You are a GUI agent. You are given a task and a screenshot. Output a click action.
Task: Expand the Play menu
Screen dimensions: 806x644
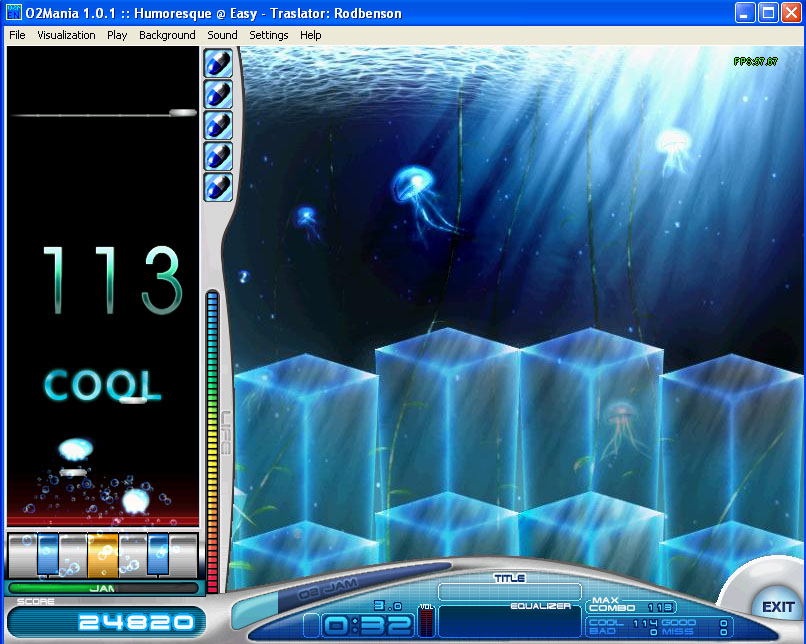(117, 35)
